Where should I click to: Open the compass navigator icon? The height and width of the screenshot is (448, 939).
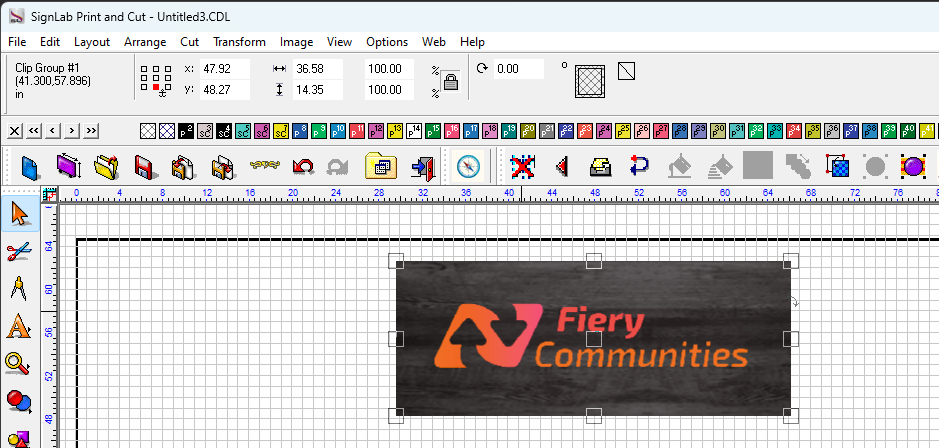pyautogui.click(x=468, y=167)
